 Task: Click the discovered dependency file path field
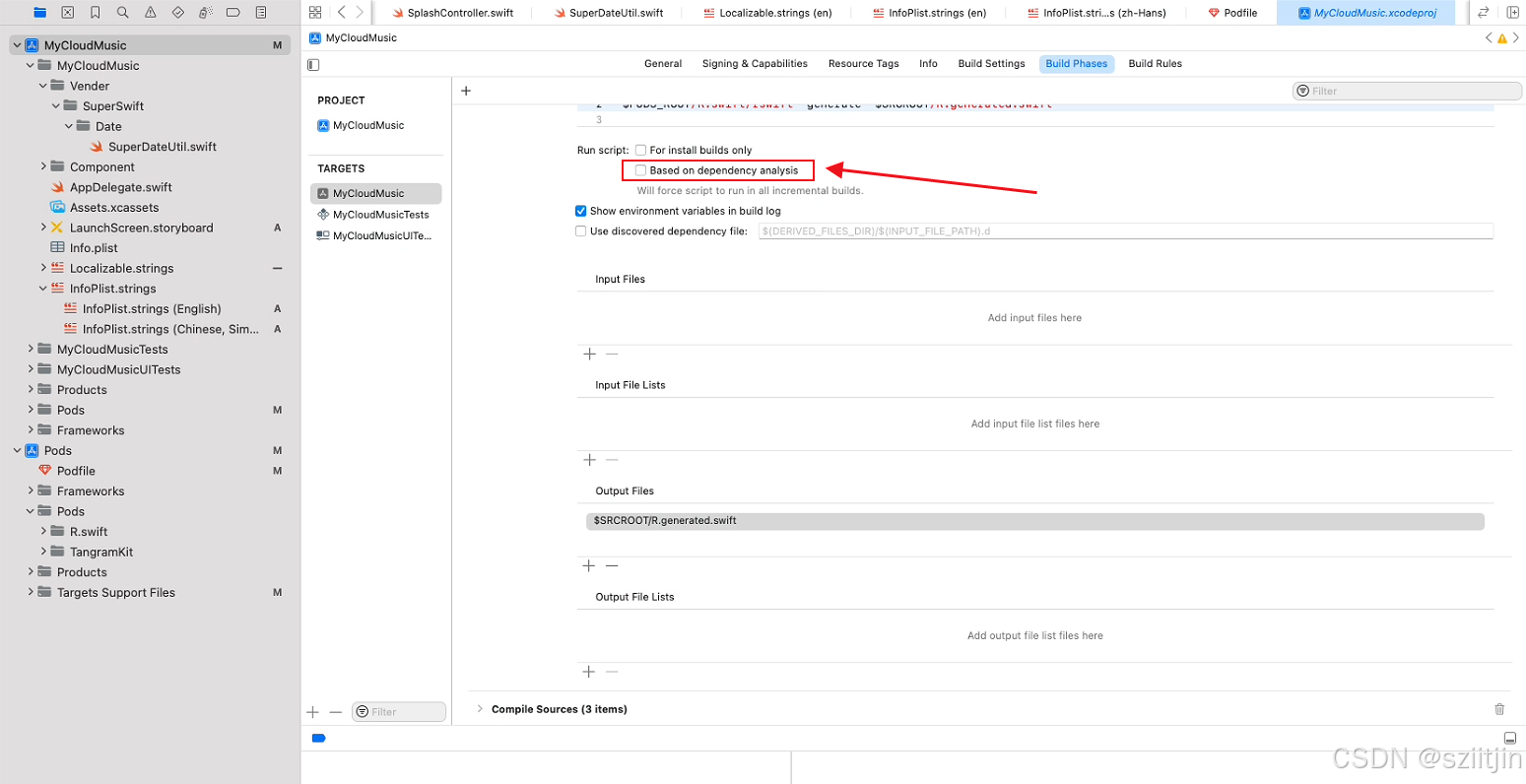coord(1125,231)
